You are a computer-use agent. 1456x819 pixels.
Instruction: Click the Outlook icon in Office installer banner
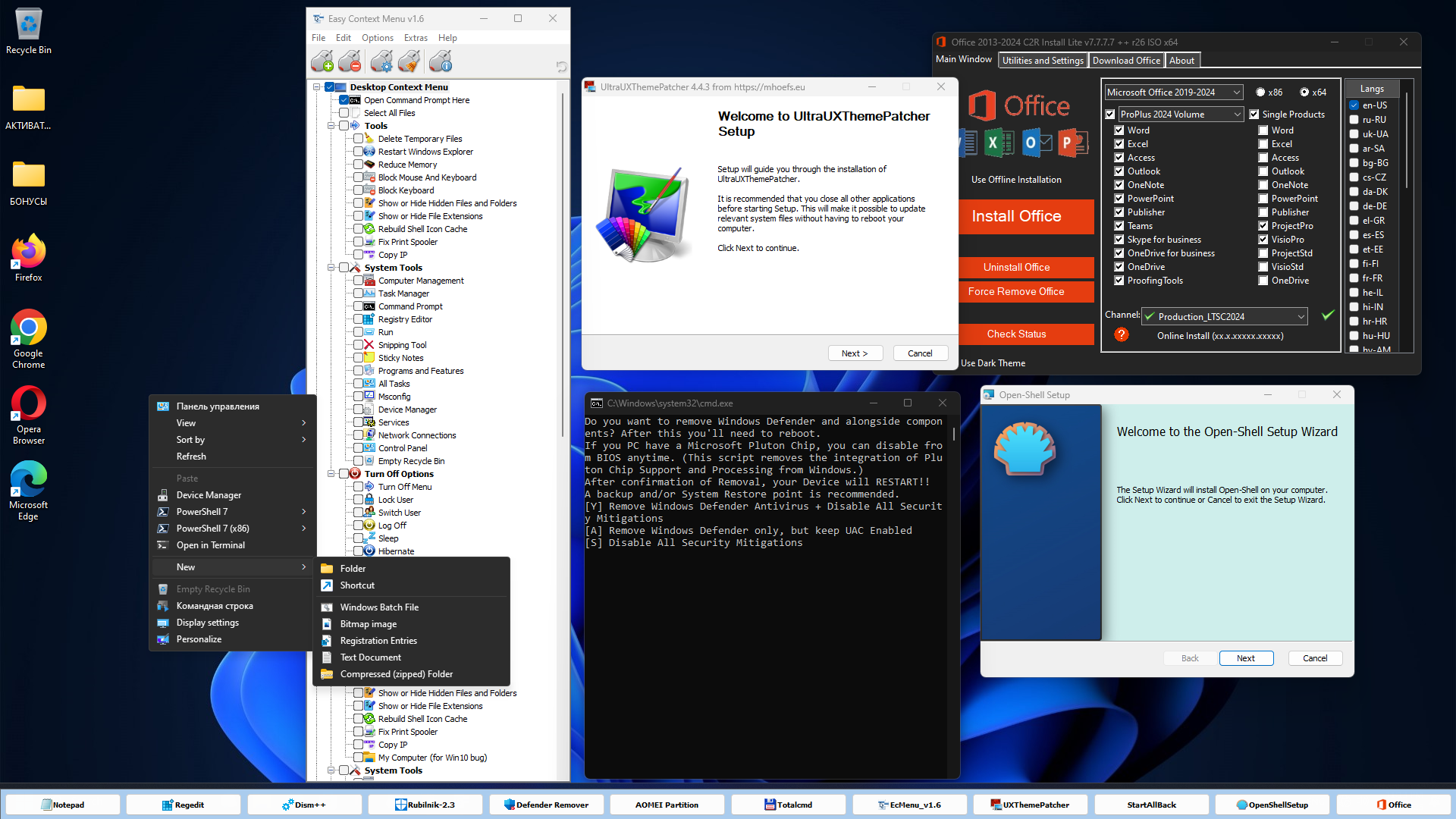[x=1037, y=143]
